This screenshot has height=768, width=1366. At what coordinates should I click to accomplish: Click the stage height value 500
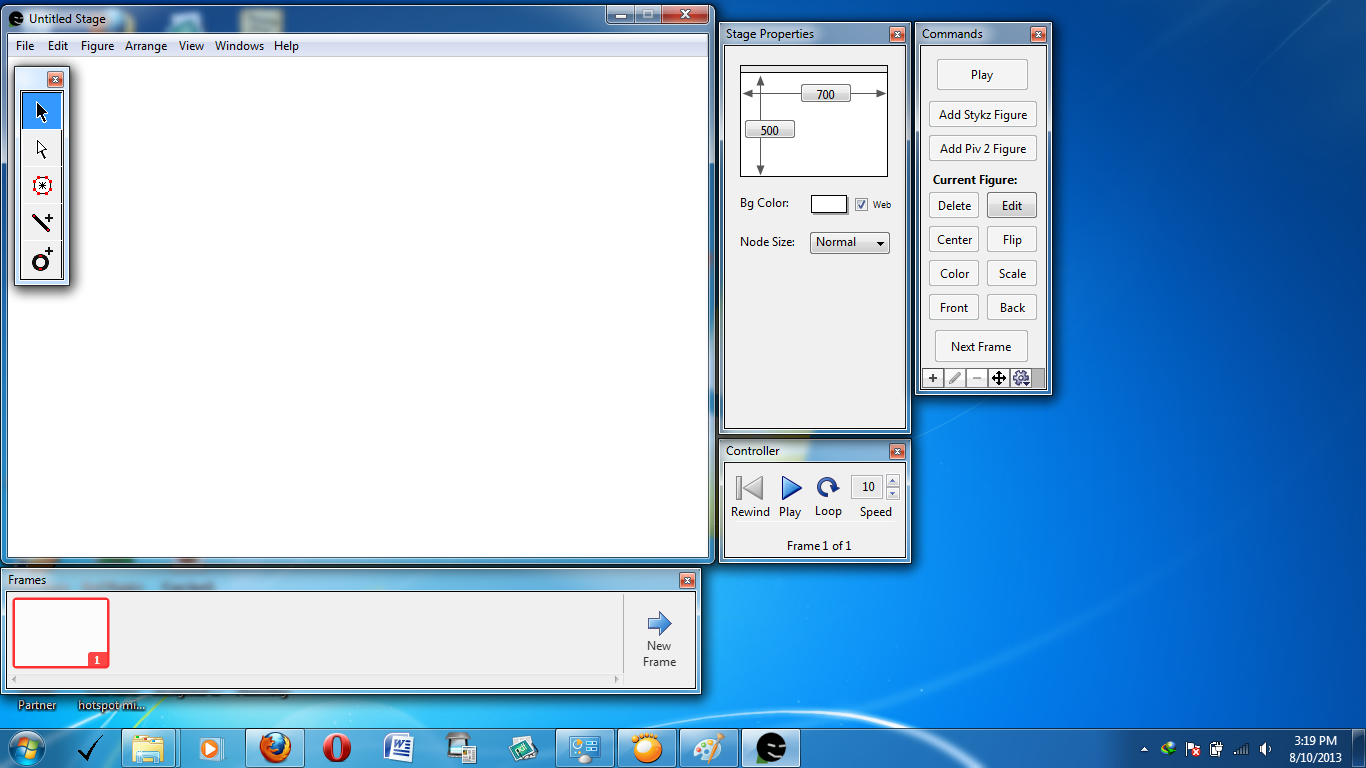[770, 130]
